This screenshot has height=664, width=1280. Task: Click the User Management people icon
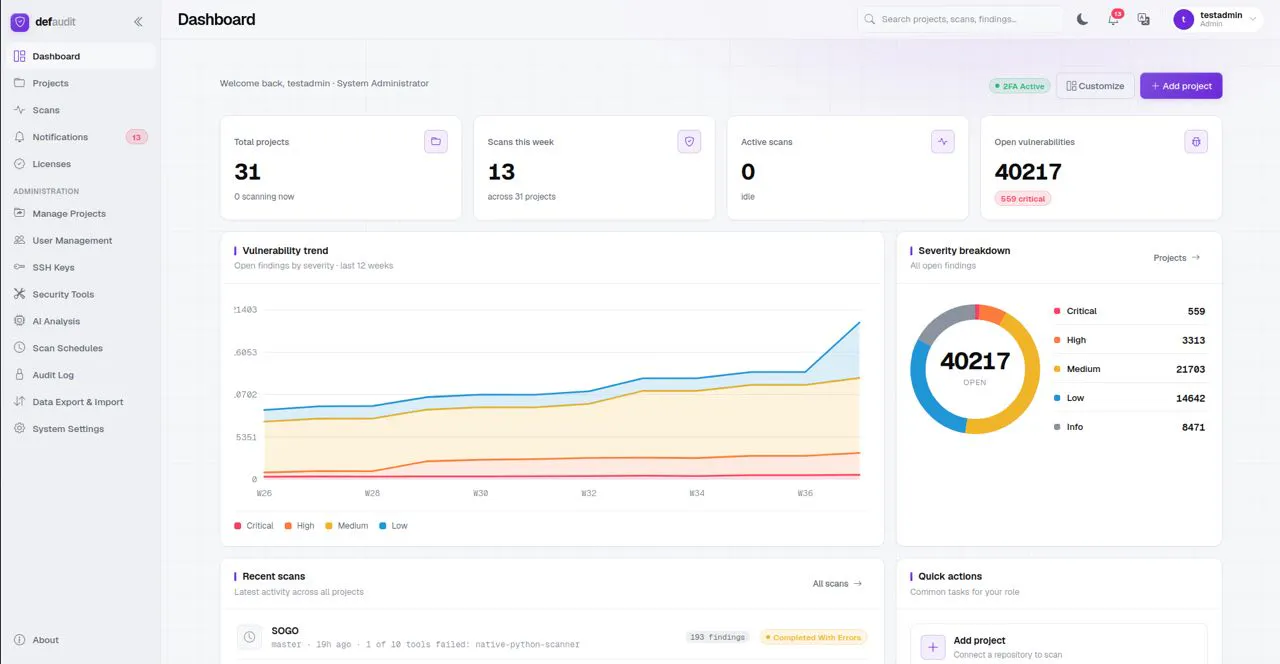coord(20,240)
